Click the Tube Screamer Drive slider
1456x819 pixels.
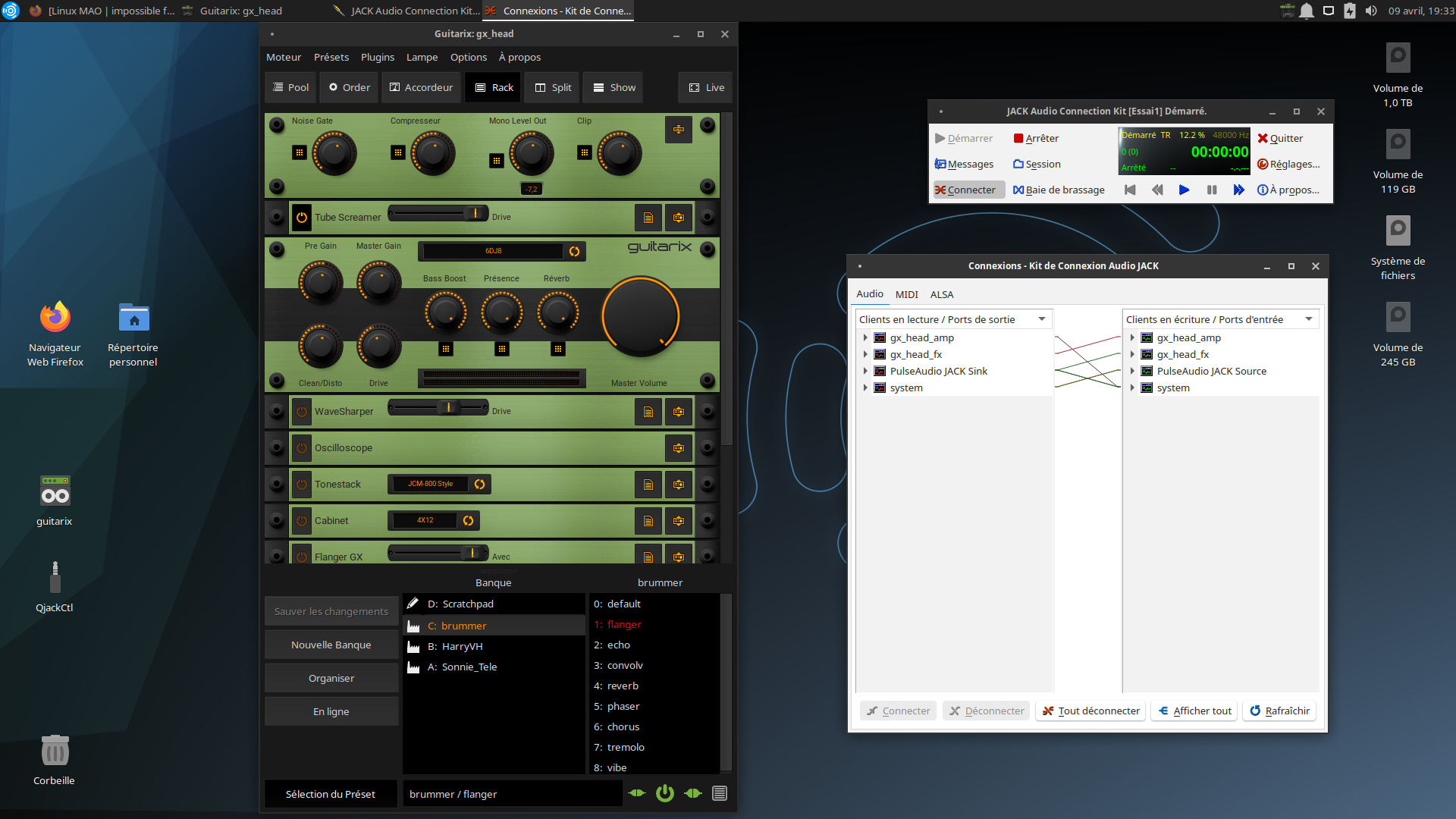point(438,214)
